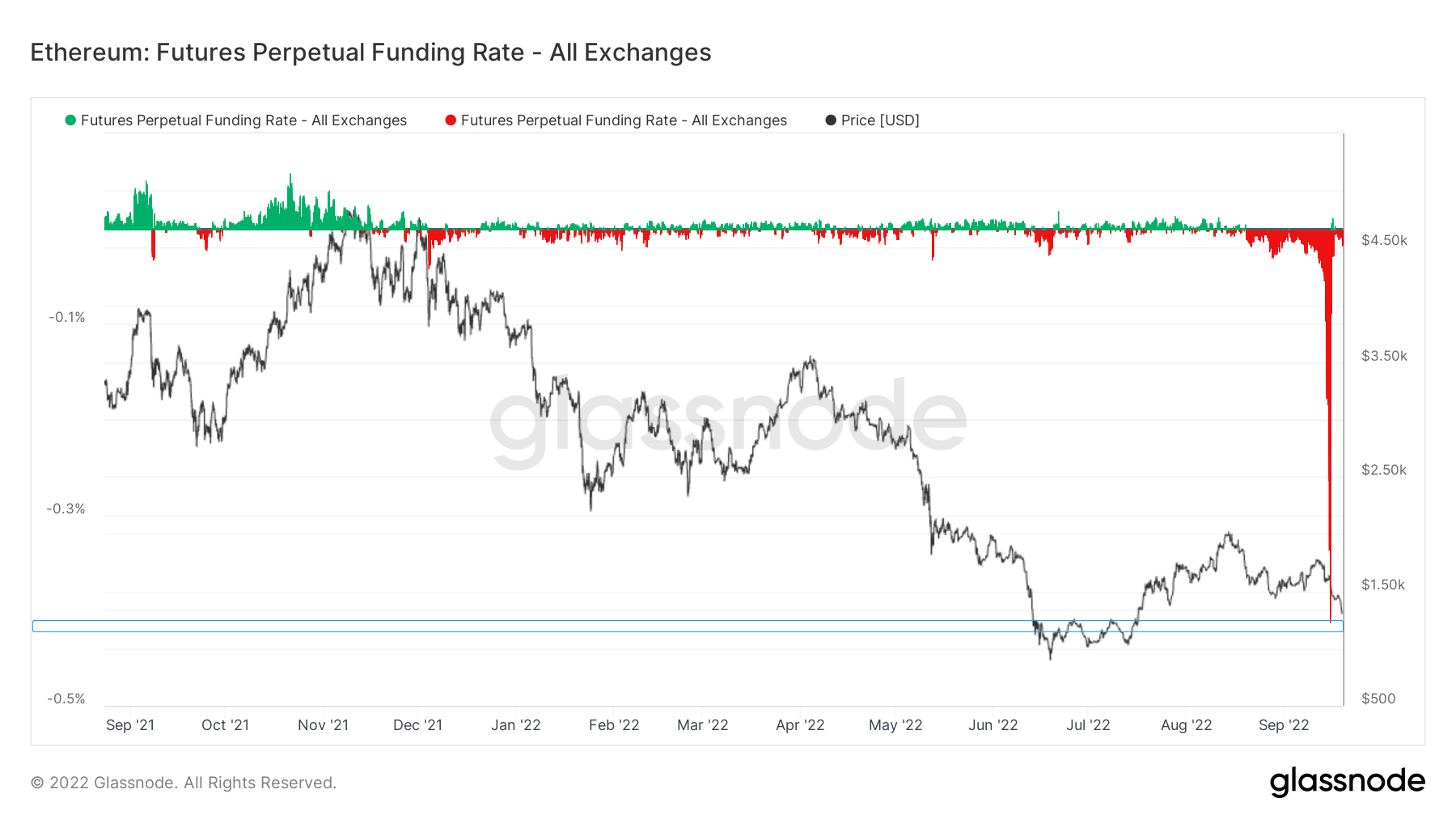Click the glassnode watermark in chart center

coord(728,420)
